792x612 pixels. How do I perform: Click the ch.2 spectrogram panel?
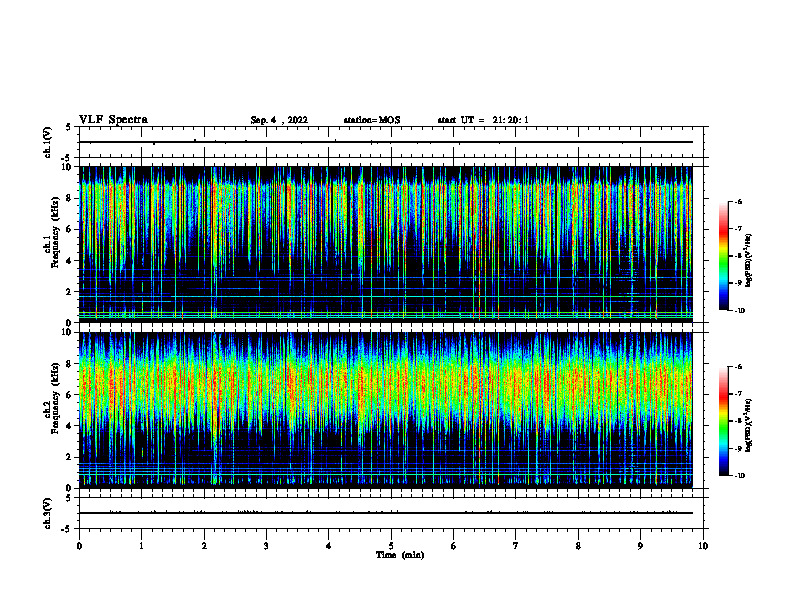386,410
